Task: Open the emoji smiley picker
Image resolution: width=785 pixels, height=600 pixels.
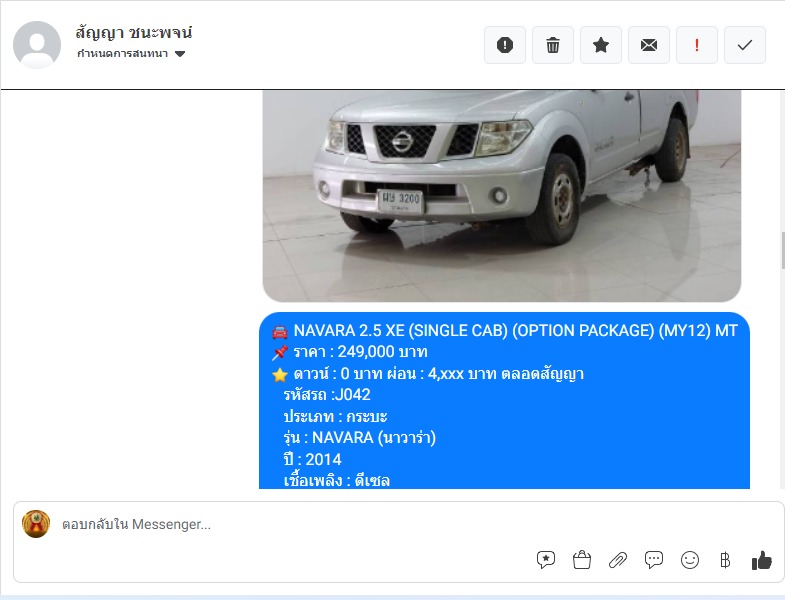Action: tap(690, 559)
